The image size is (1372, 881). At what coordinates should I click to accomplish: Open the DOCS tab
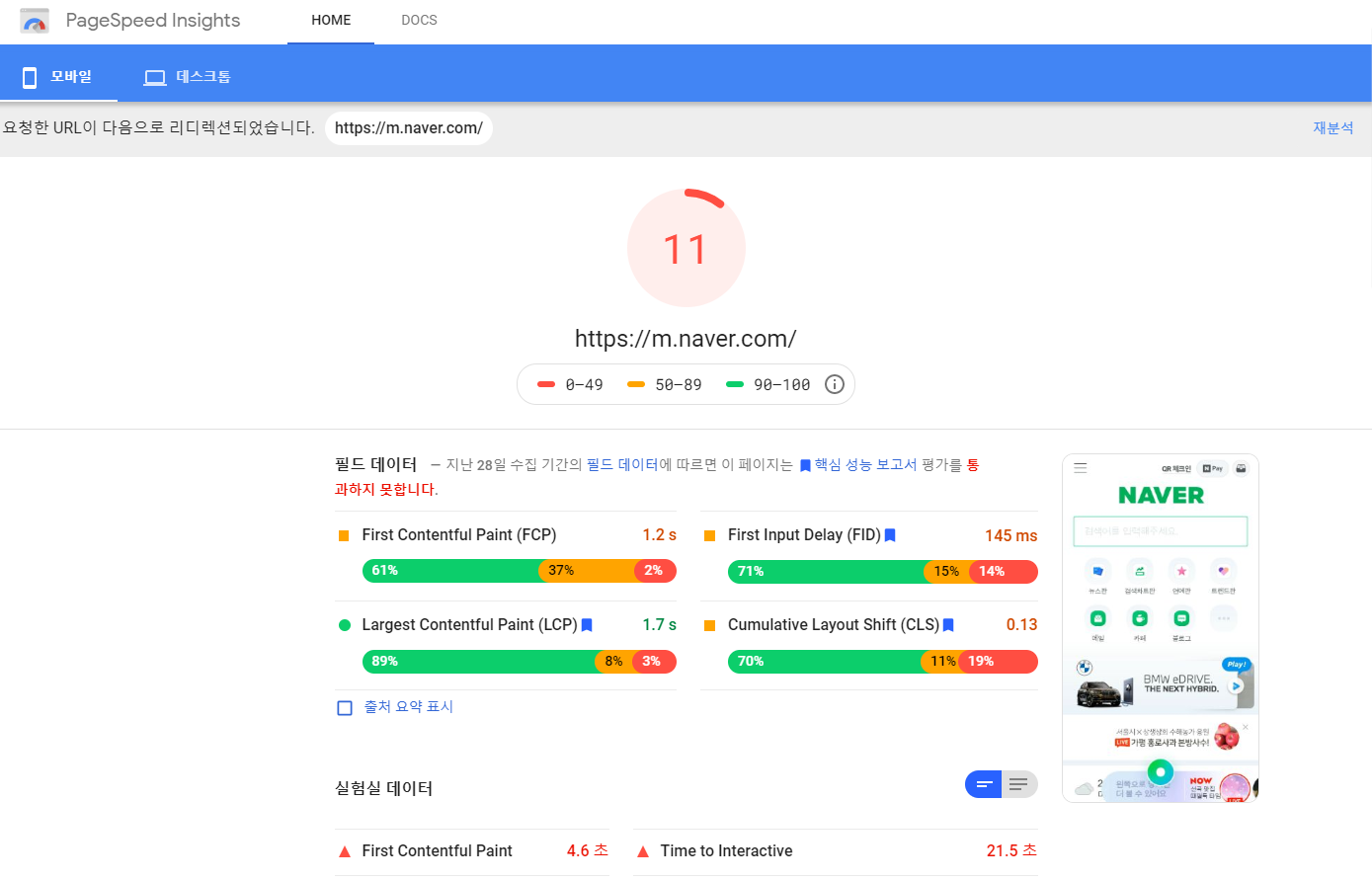coord(419,20)
